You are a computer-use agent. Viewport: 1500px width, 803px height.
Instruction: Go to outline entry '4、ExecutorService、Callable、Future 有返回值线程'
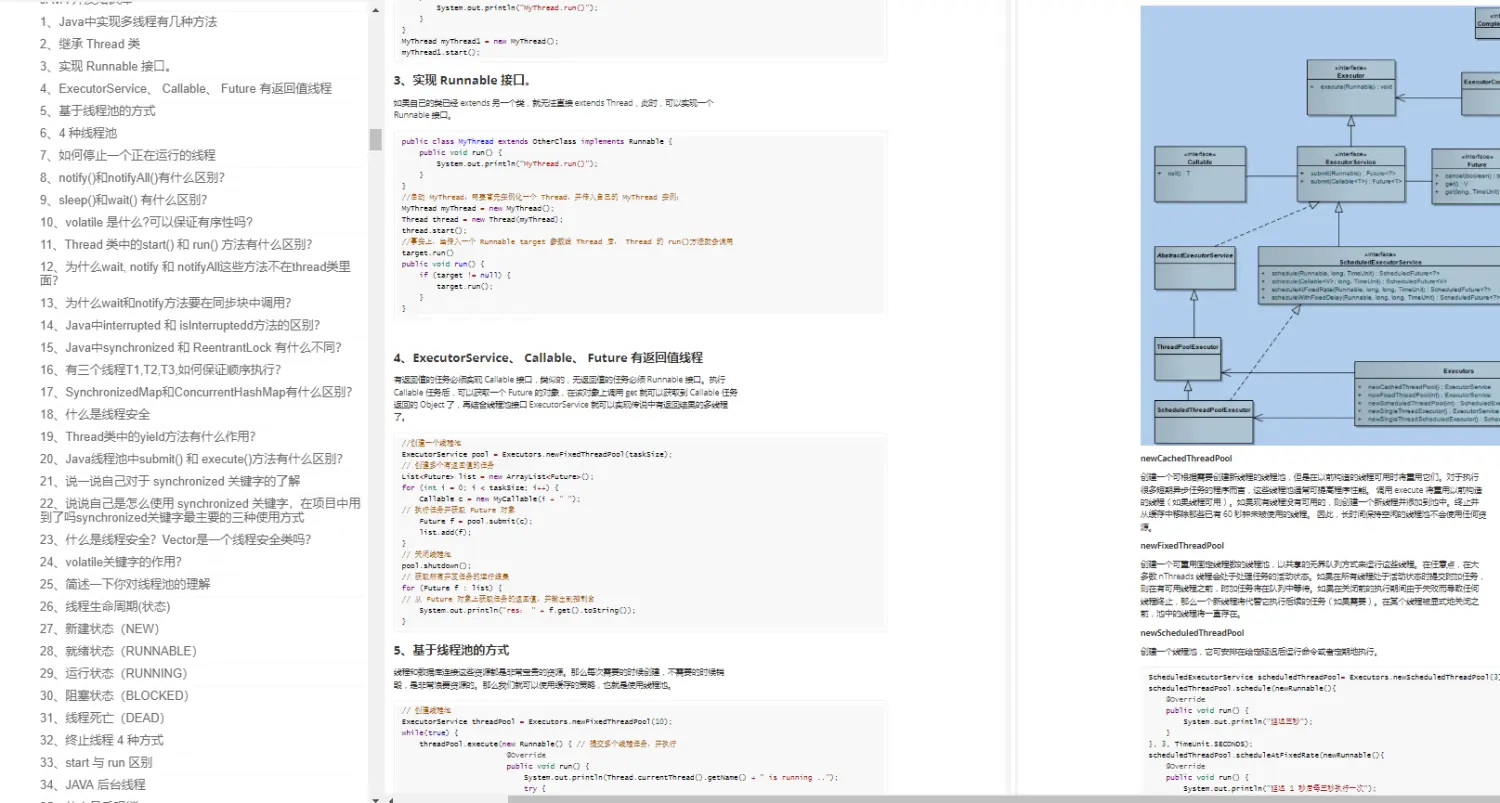tap(186, 88)
